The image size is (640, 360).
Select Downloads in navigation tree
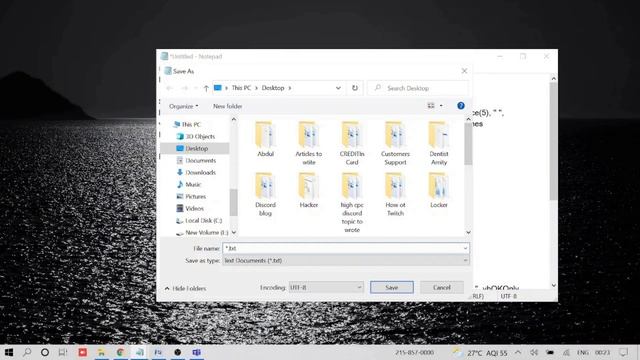(x=200, y=173)
